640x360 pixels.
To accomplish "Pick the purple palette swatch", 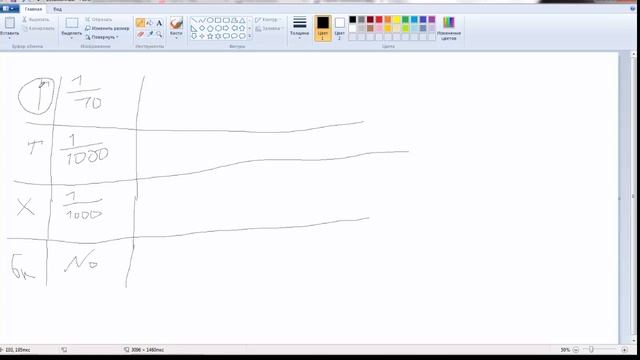I will [x=432, y=19].
